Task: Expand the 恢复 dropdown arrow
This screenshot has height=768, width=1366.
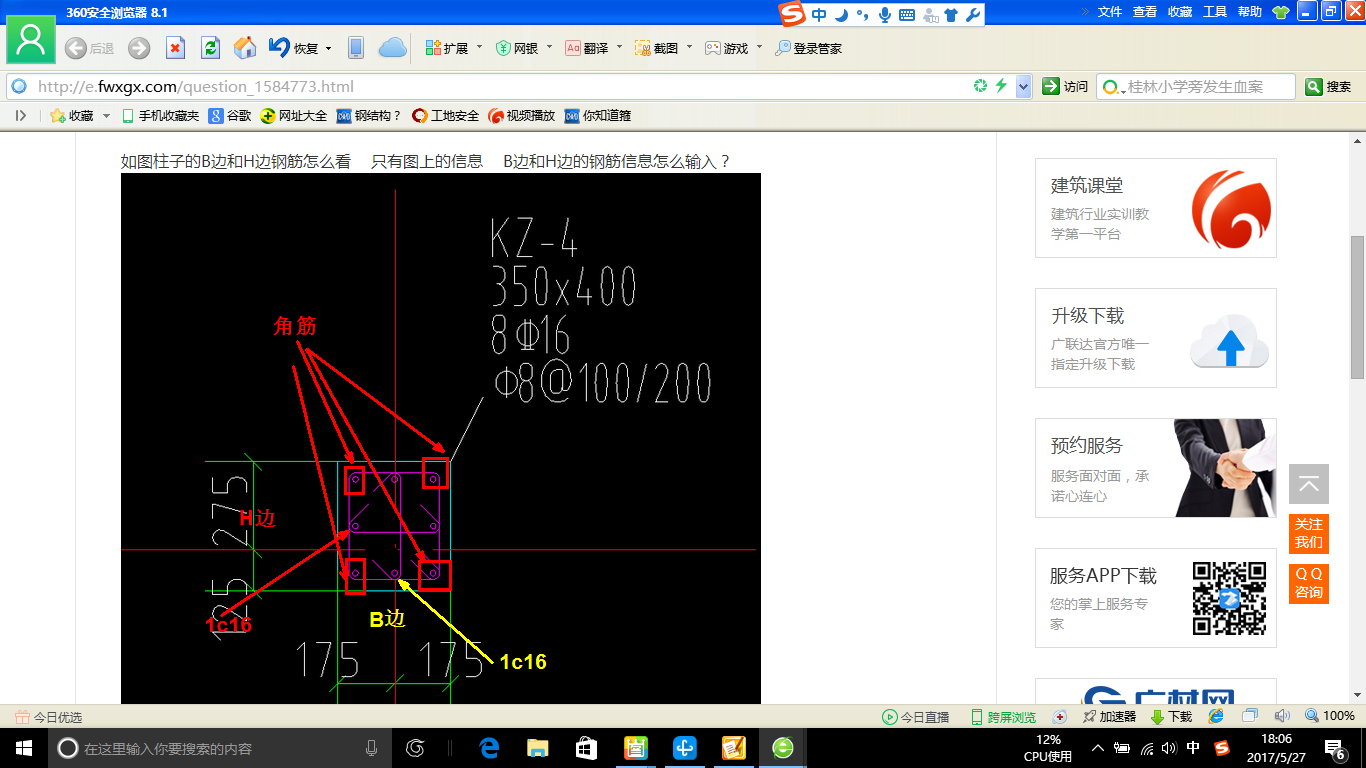Action: [x=328, y=48]
